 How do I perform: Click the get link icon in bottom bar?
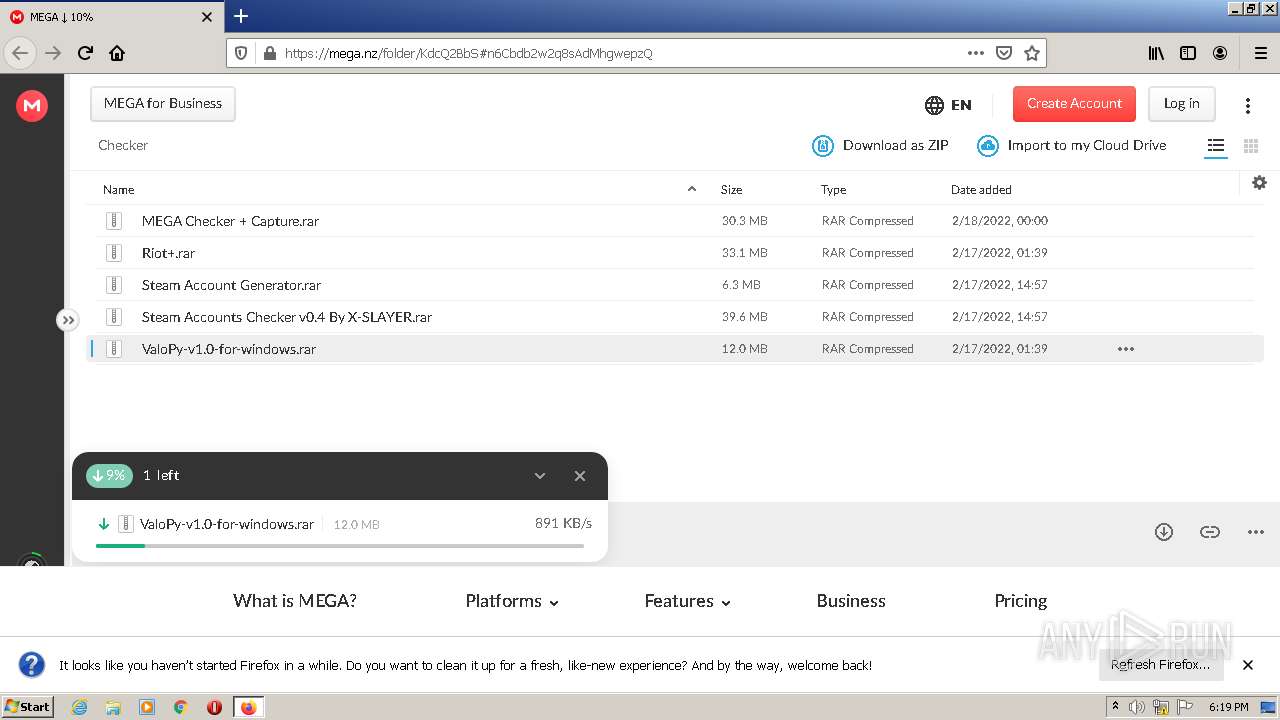point(1210,532)
